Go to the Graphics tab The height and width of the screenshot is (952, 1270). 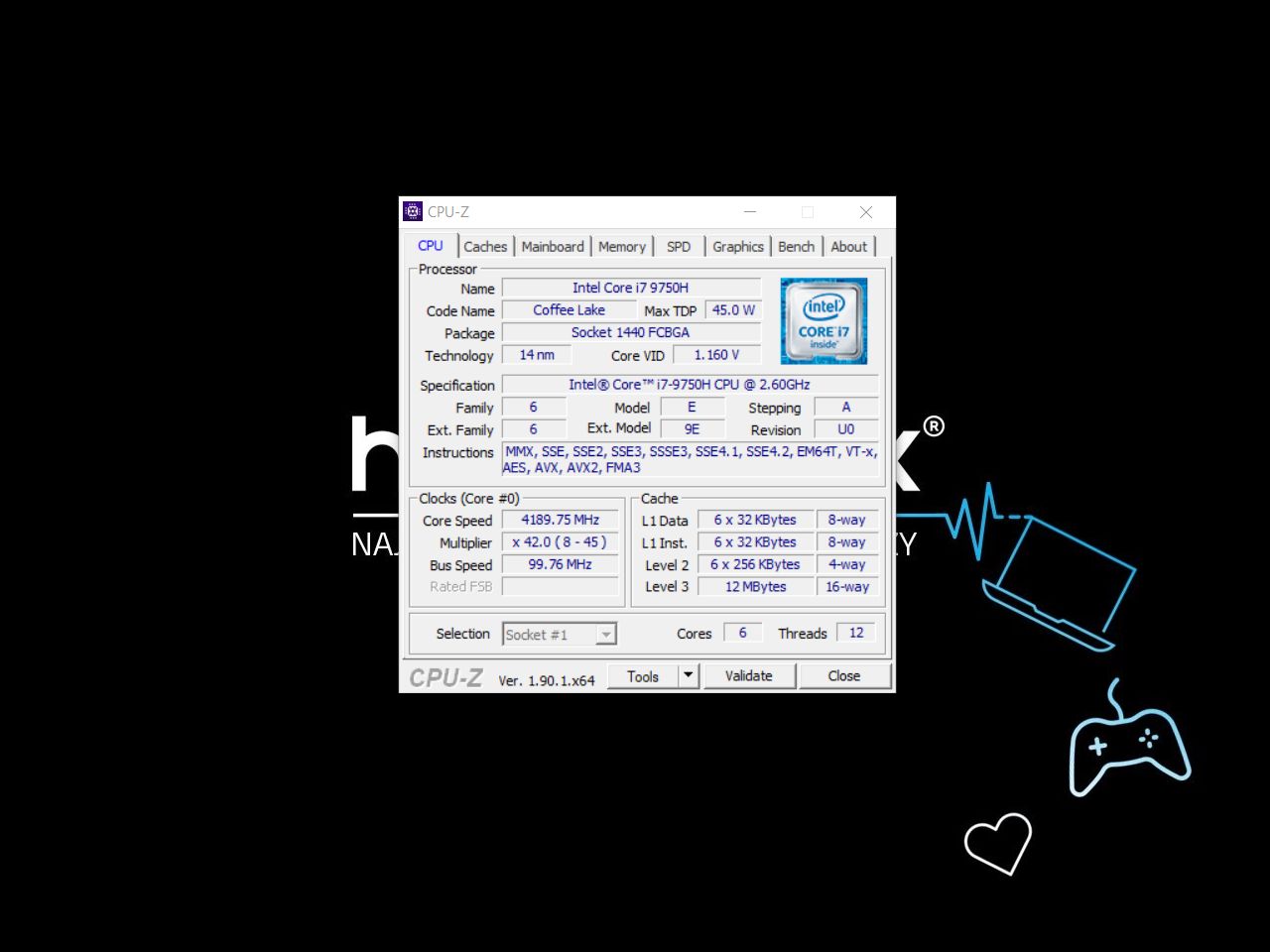tap(738, 247)
